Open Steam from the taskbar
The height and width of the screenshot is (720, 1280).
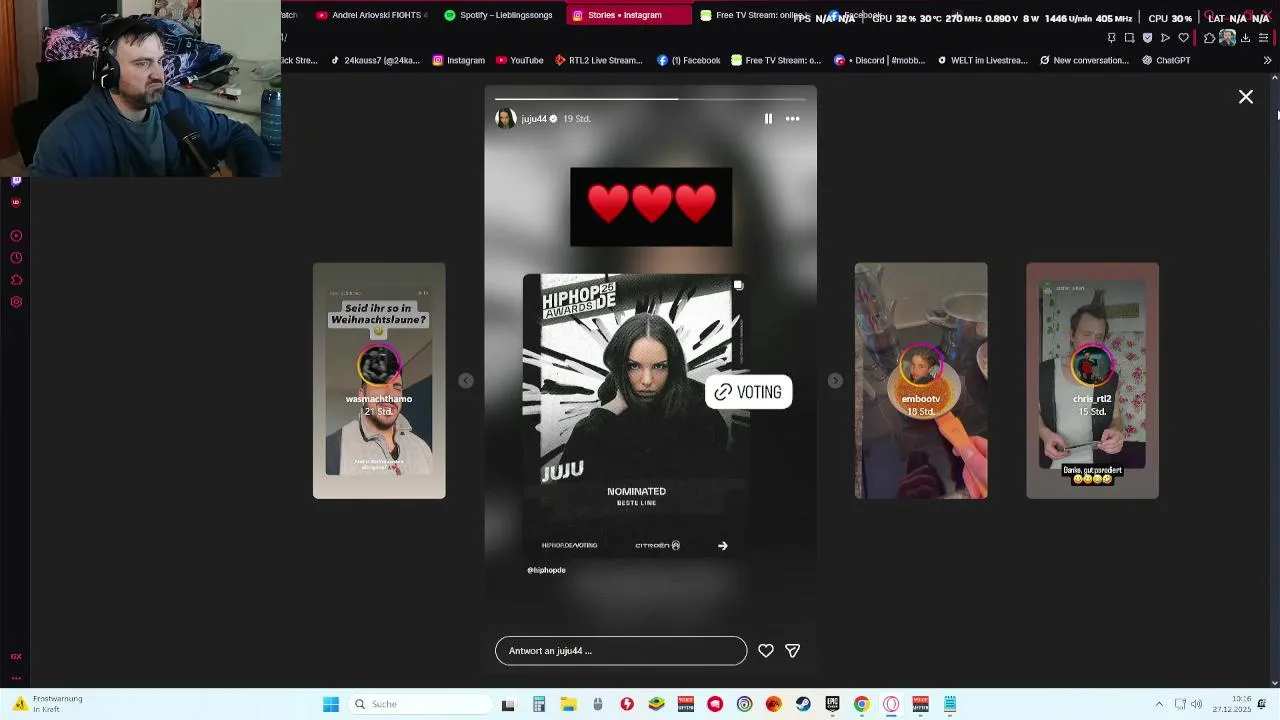click(x=803, y=704)
